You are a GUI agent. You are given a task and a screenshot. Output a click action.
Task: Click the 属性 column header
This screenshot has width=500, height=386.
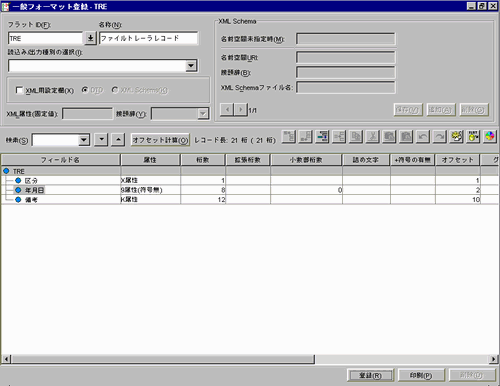[x=150, y=160]
